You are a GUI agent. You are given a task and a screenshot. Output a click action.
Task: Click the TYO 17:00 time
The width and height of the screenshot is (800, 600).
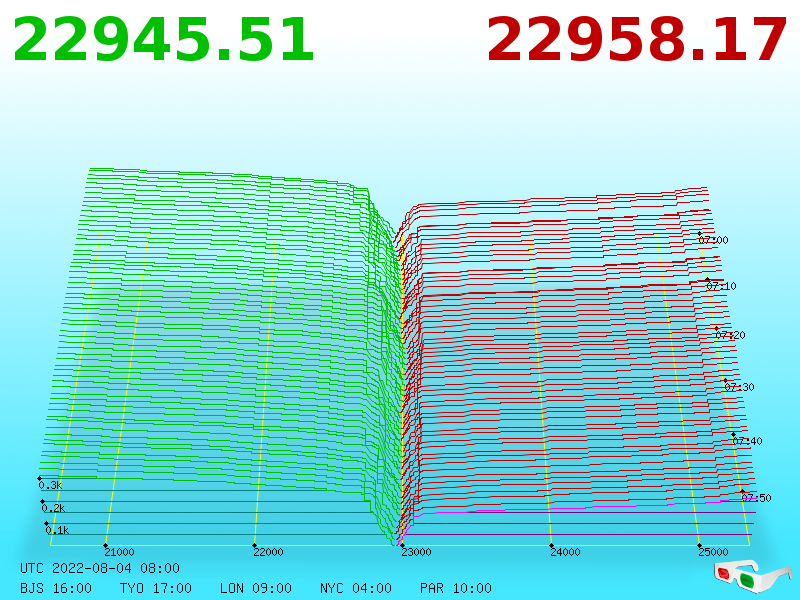click(x=156, y=588)
